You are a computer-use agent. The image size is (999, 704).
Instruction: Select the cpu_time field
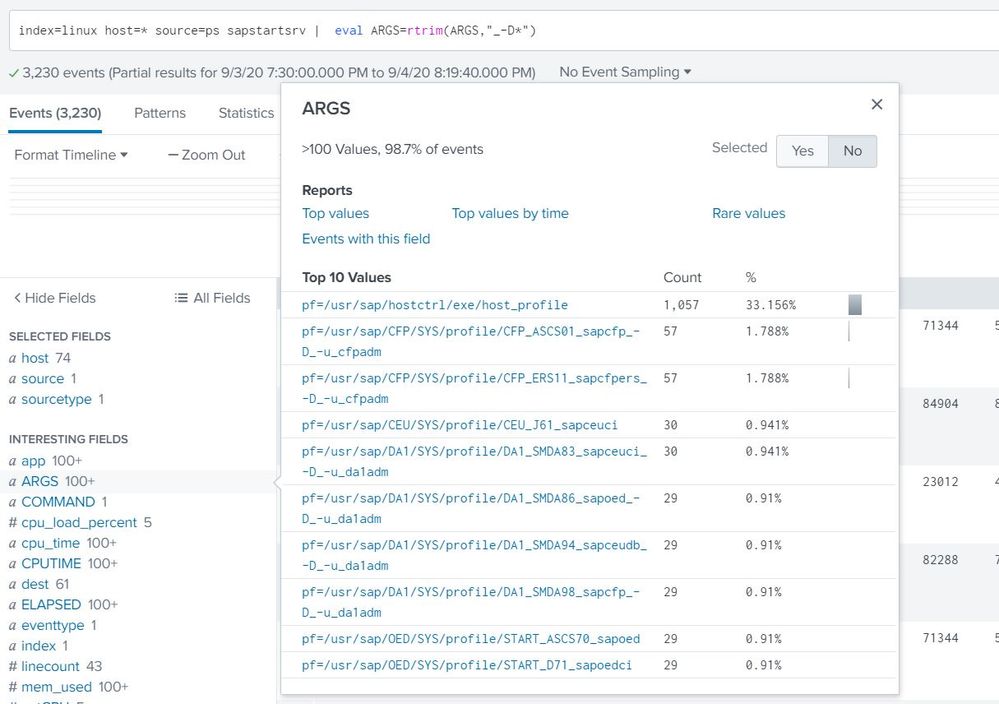[50, 543]
